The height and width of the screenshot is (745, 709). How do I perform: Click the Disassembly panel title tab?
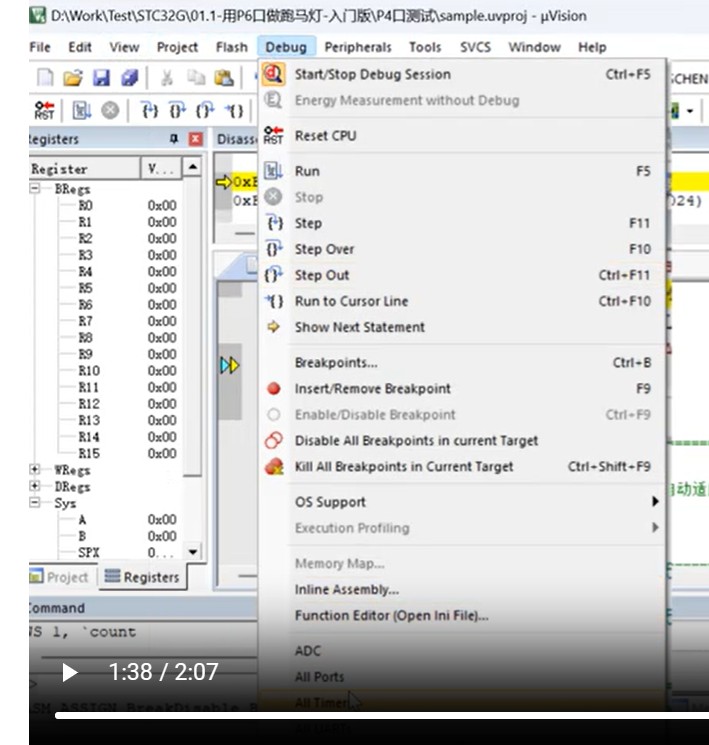tap(237, 139)
